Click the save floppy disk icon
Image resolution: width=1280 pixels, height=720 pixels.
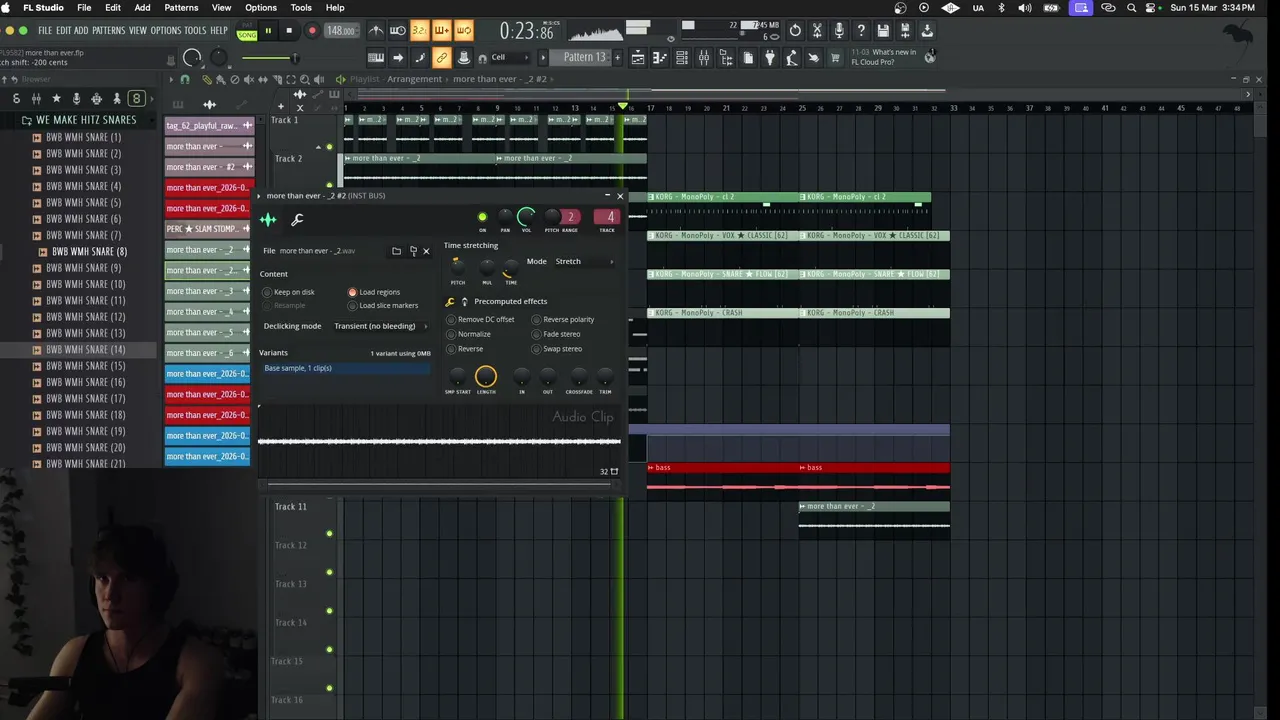point(883,31)
